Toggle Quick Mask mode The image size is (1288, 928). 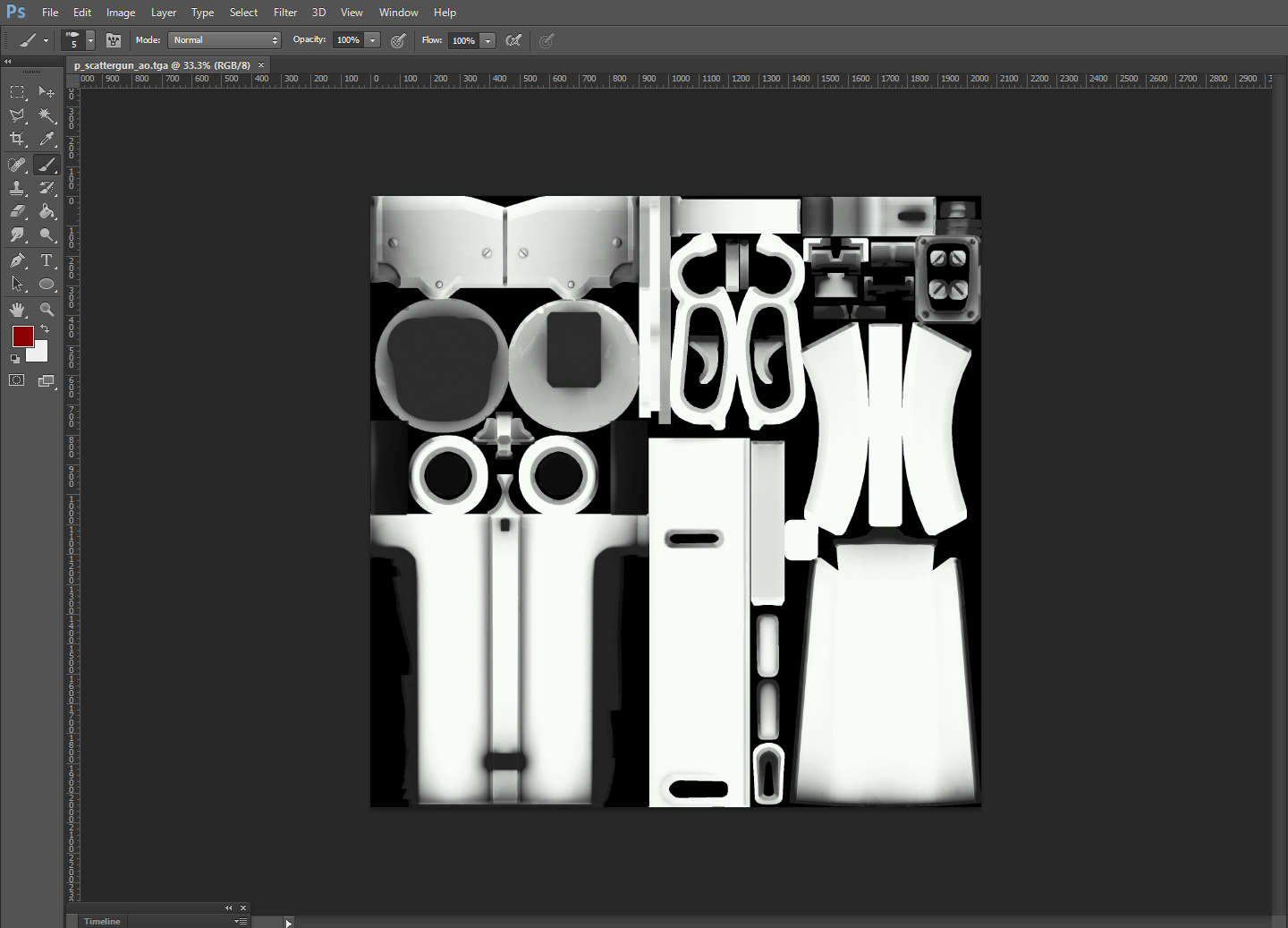click(x=17, y=380)
